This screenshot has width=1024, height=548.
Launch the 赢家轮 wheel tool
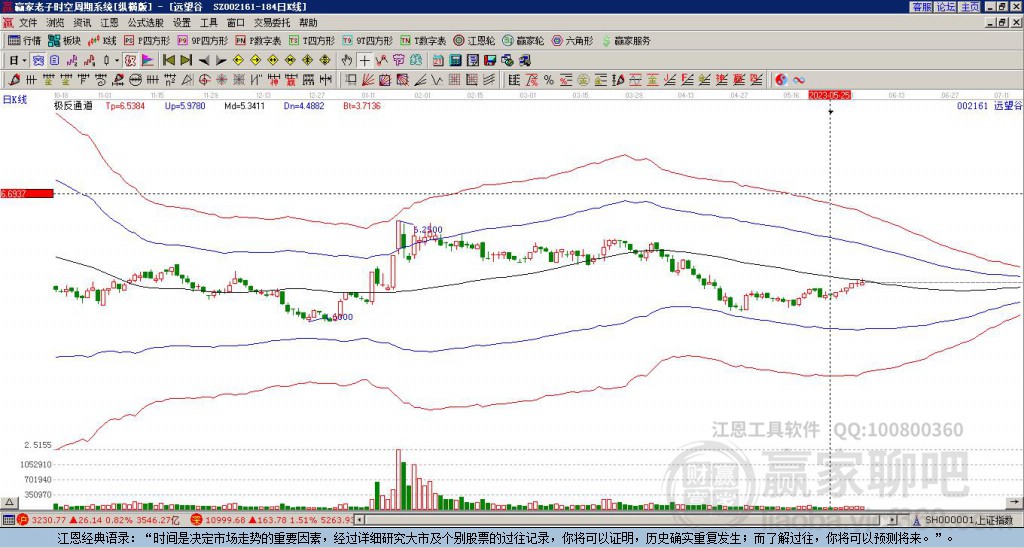pos(523,40)
